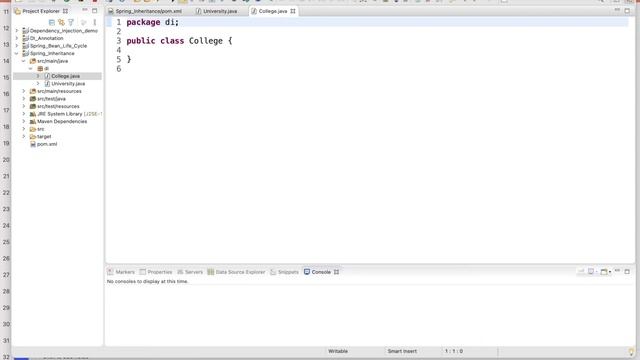Expand the target folder node
The width and height of the screenshot is (640, 360).
click(x=24, y=136)
